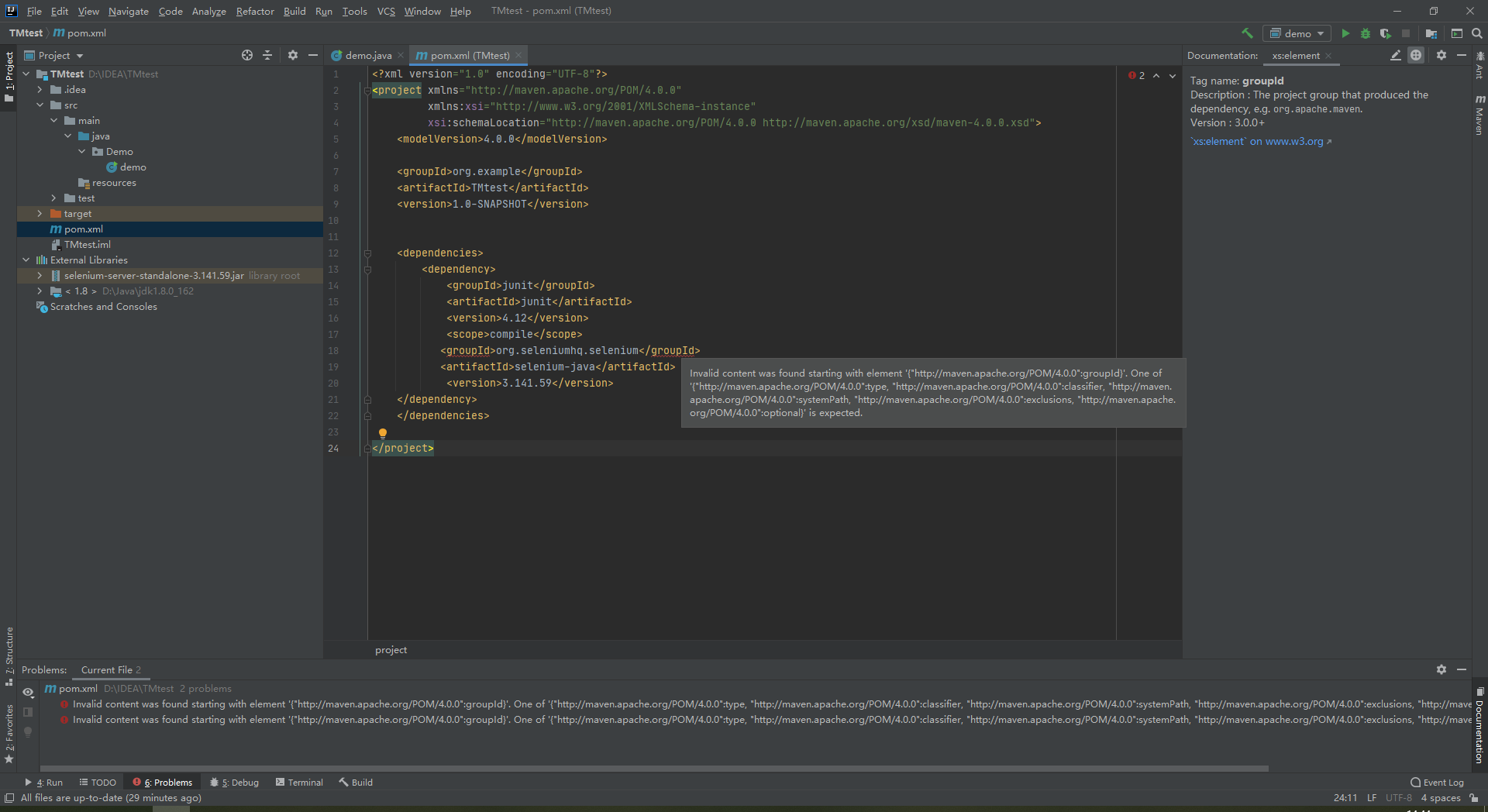Viewport: 1488px width, 812px height.
Task: Toggle Structure tool window on left strip
Action: point(9,656)
